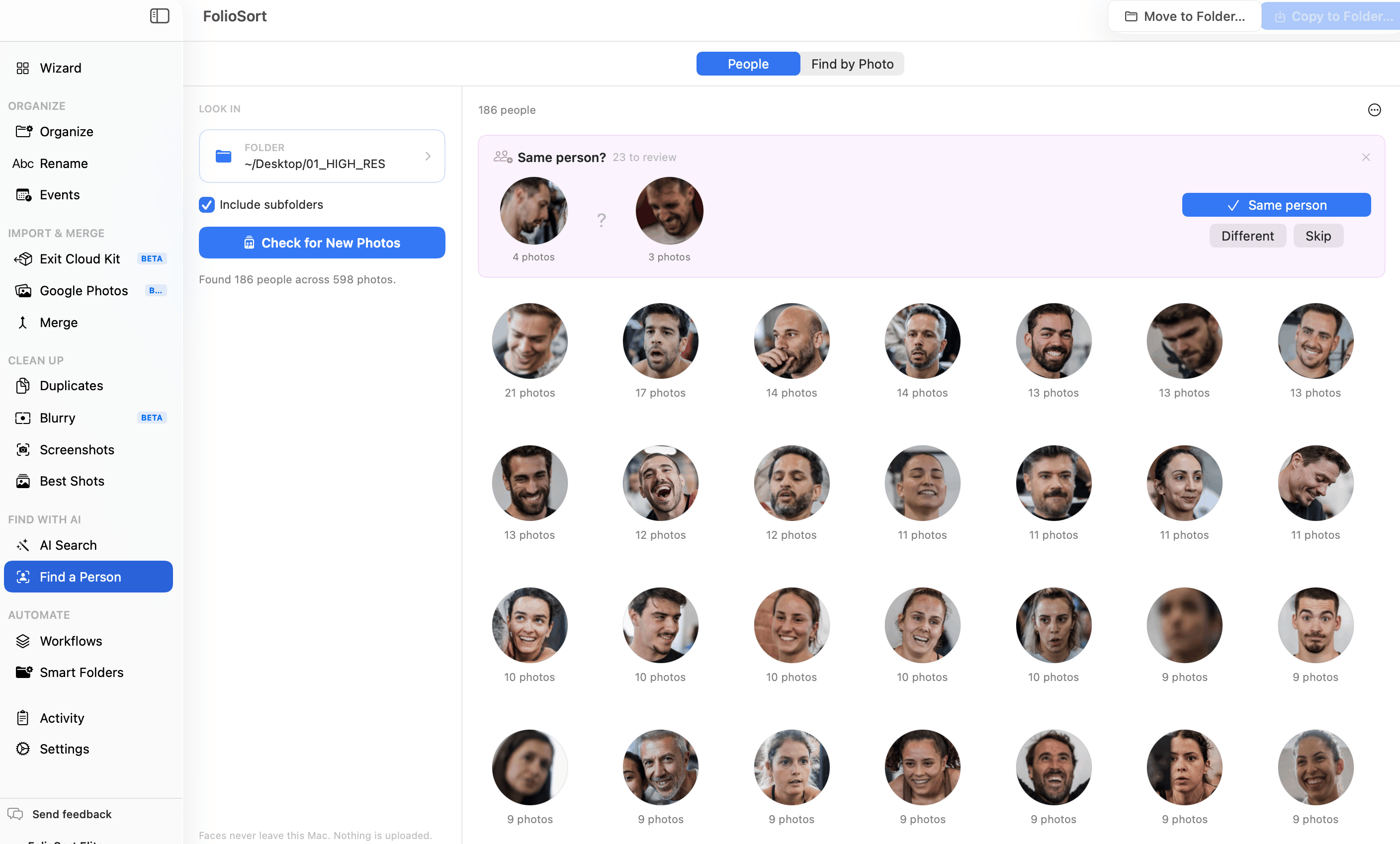Toggle the Include subfolders checkbox

point(207,204)
